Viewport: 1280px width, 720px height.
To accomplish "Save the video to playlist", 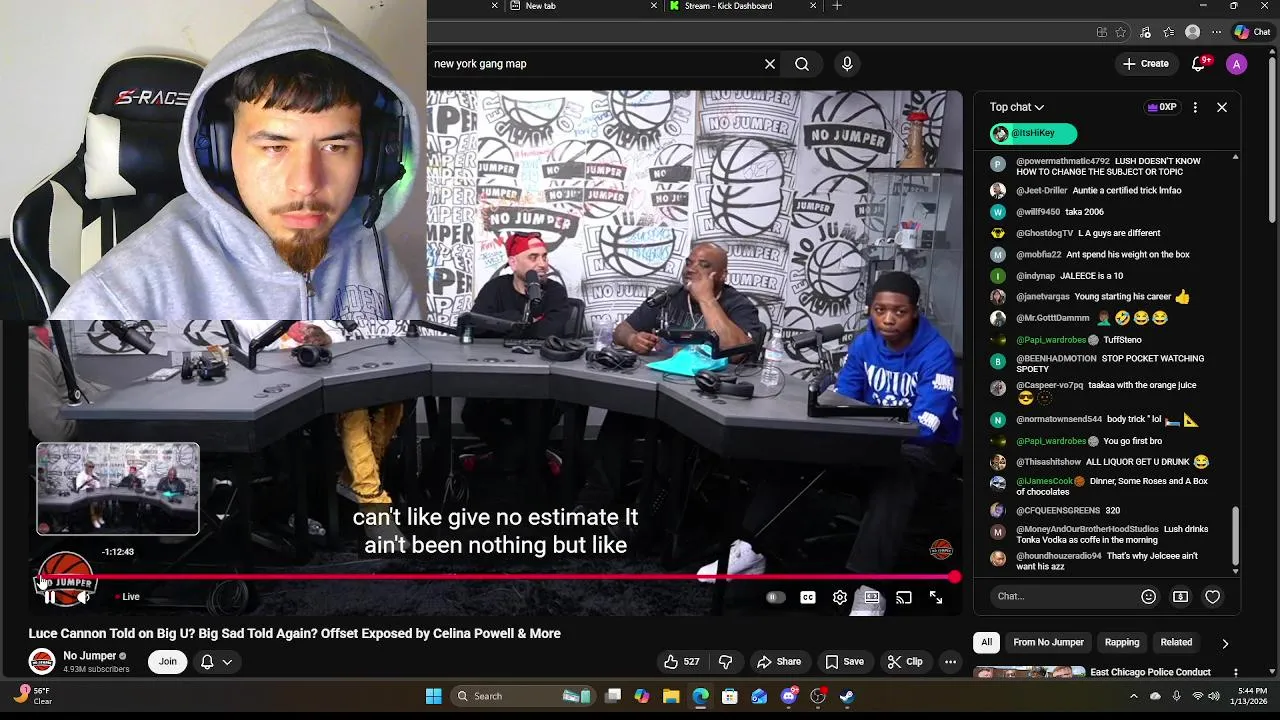I will pos(844,661).
